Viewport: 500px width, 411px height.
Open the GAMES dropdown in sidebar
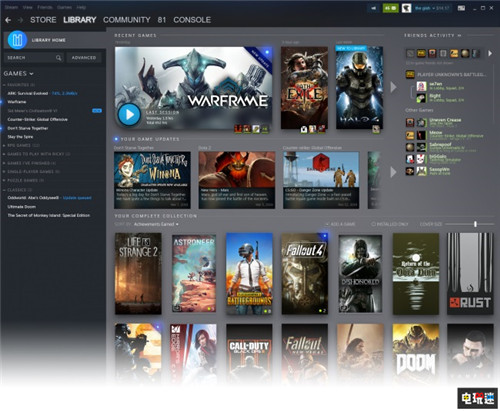18,74
